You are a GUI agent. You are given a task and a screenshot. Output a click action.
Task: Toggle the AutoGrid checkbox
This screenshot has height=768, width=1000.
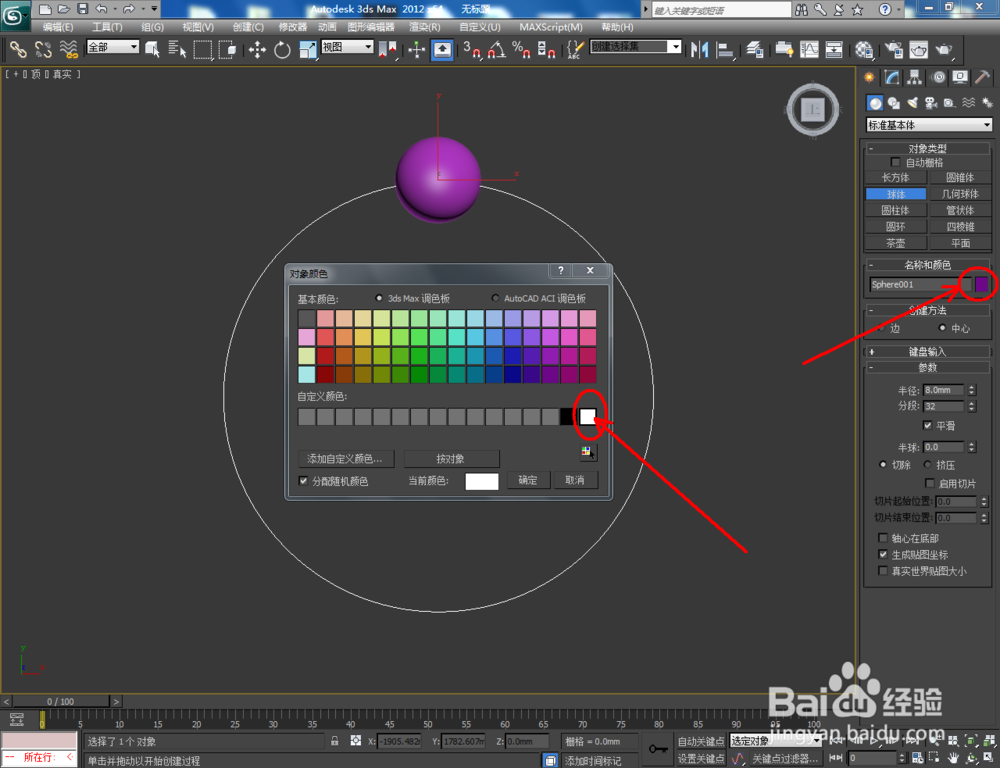(895, 162)
